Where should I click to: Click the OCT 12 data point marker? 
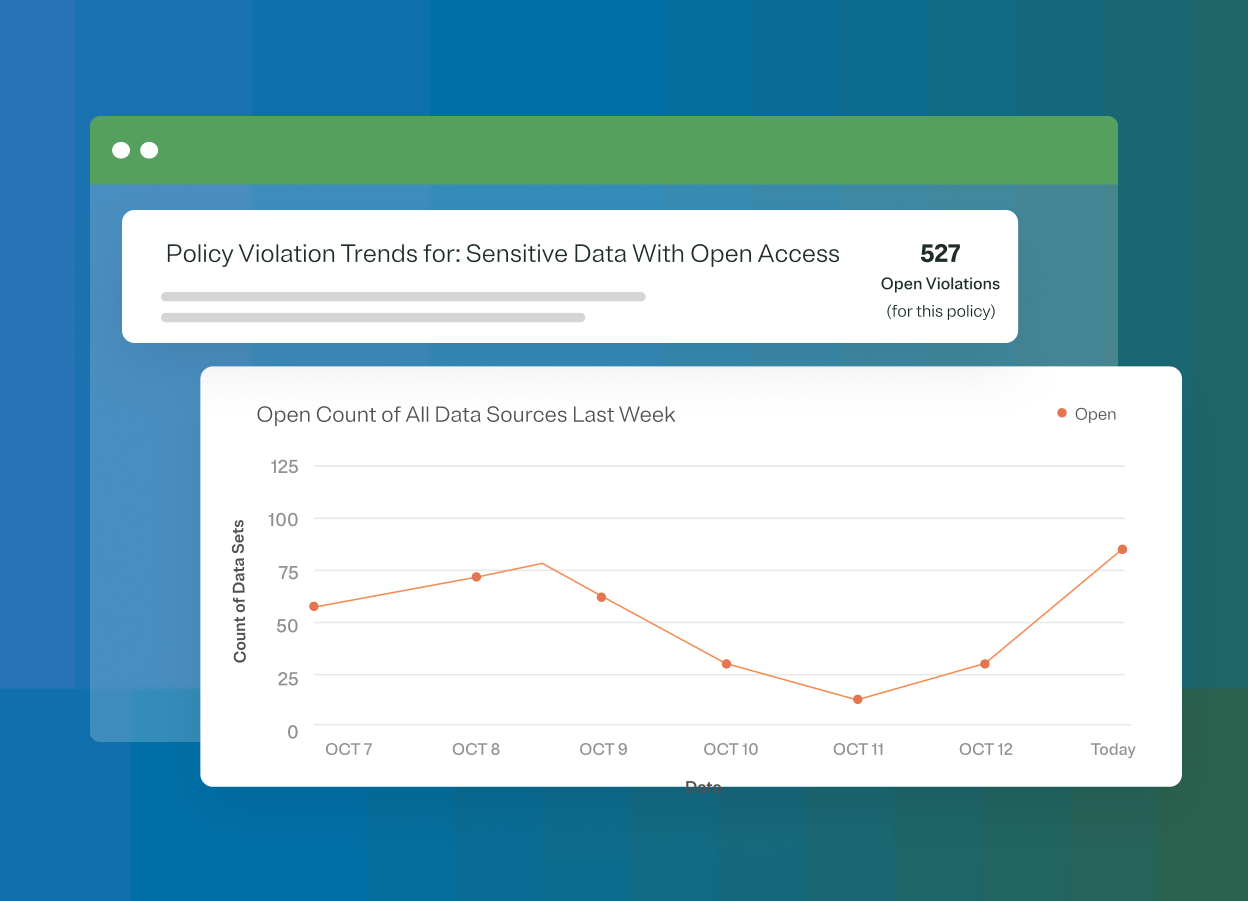tap(985, 662)
